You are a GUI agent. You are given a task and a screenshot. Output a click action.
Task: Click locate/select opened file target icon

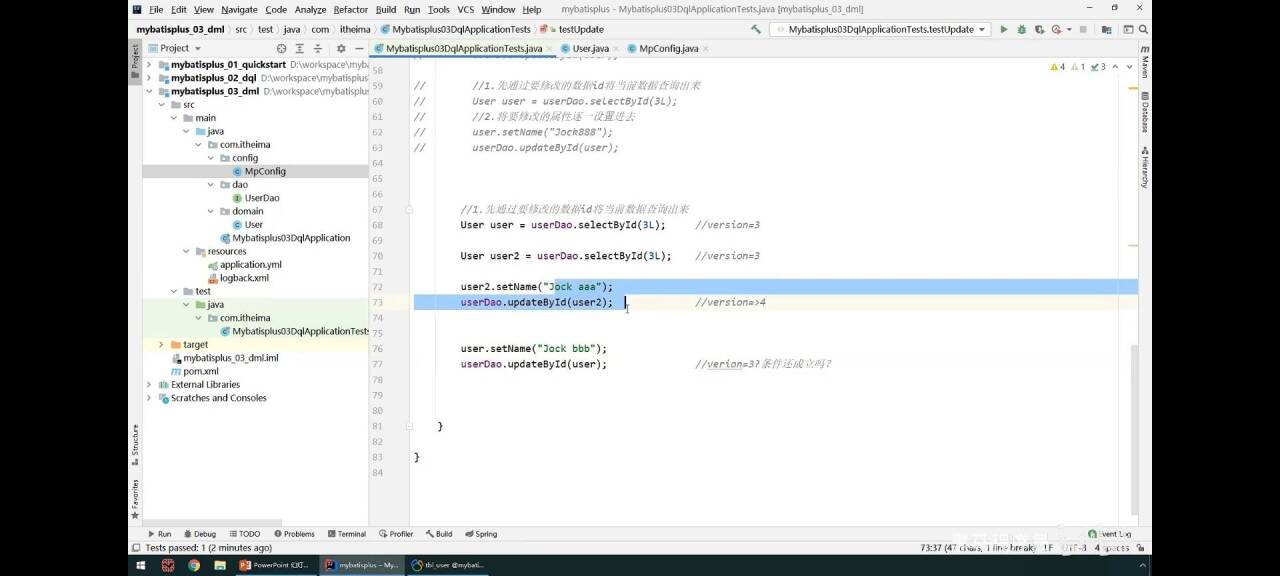pos(282,48)
